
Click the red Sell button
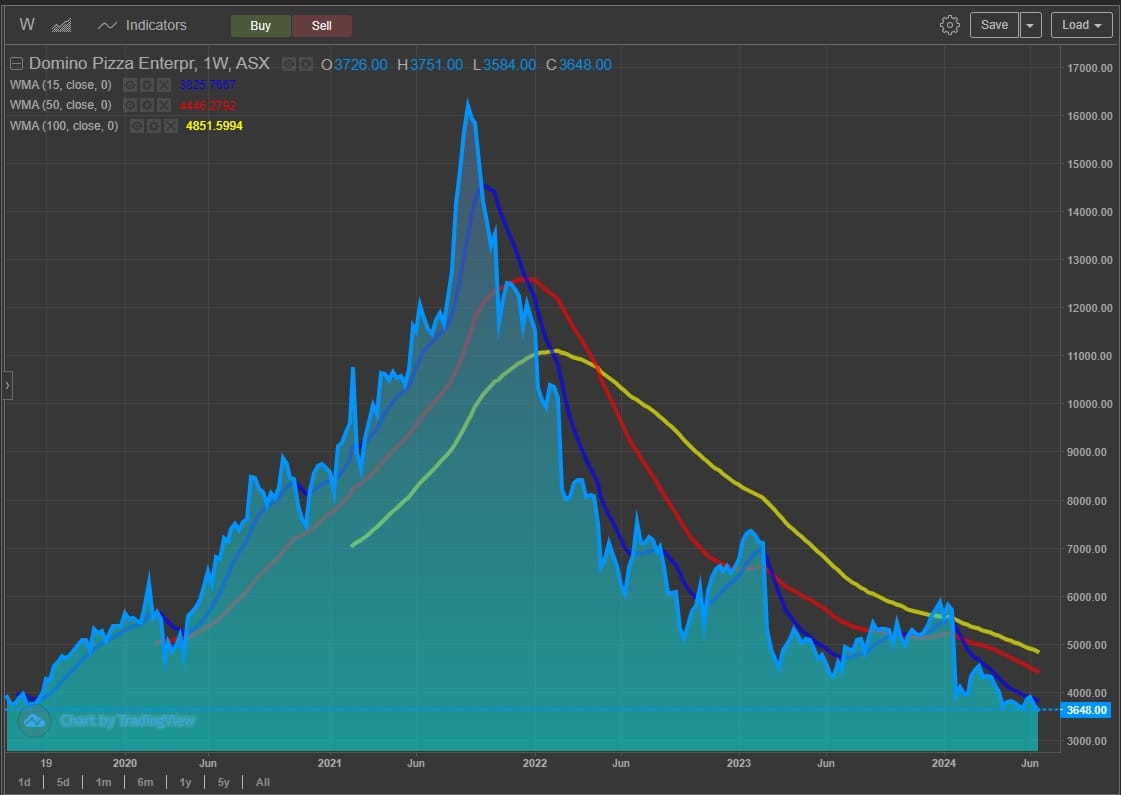point(322,26)
